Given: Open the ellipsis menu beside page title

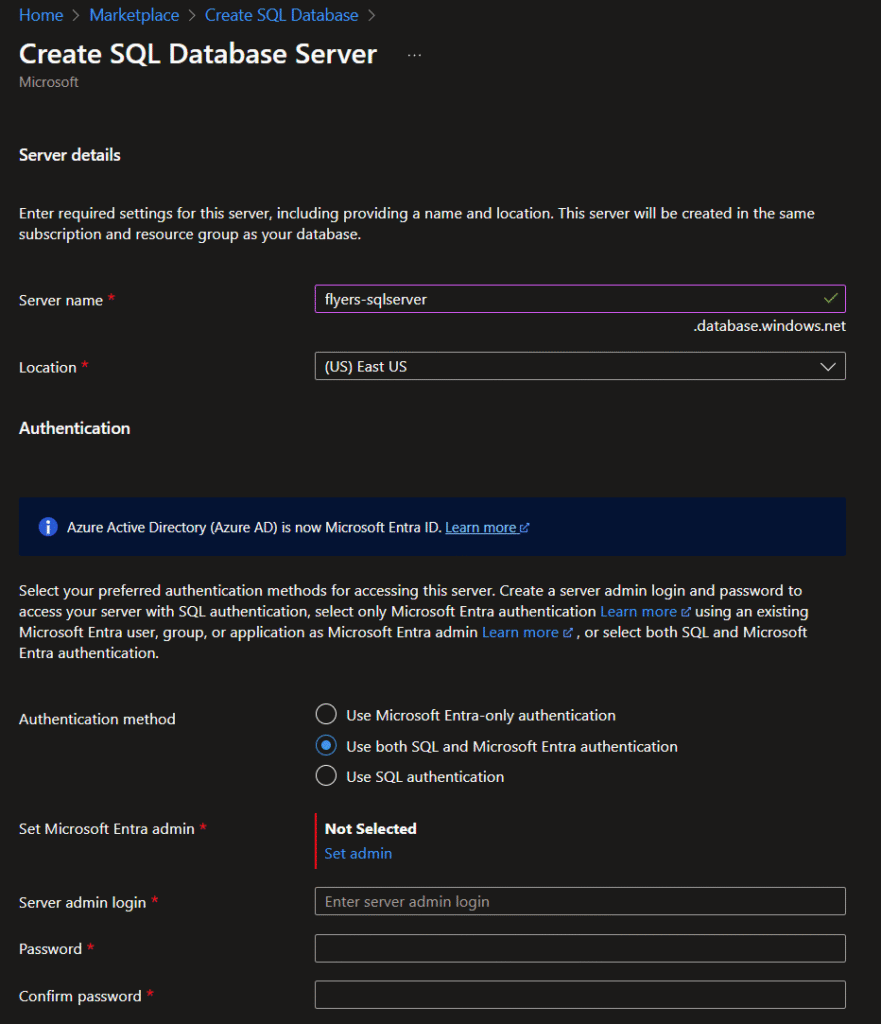Looking at the screenshot, I should pos(414,56).
